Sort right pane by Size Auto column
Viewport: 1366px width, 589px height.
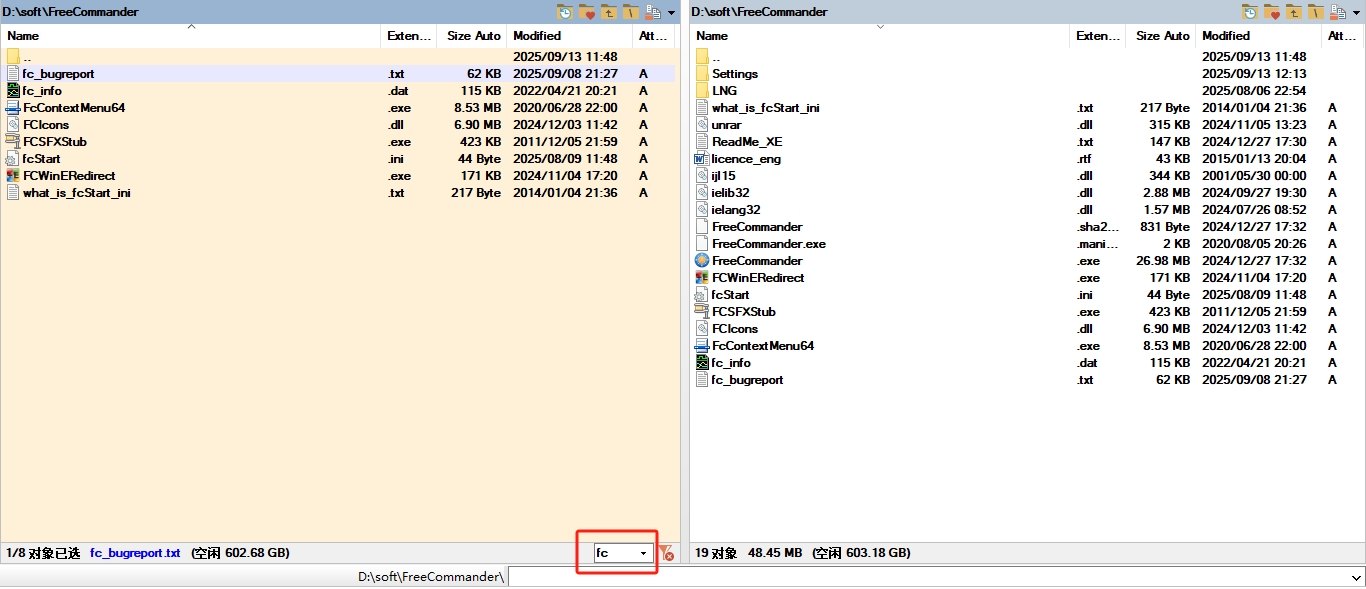(1161, 36)
